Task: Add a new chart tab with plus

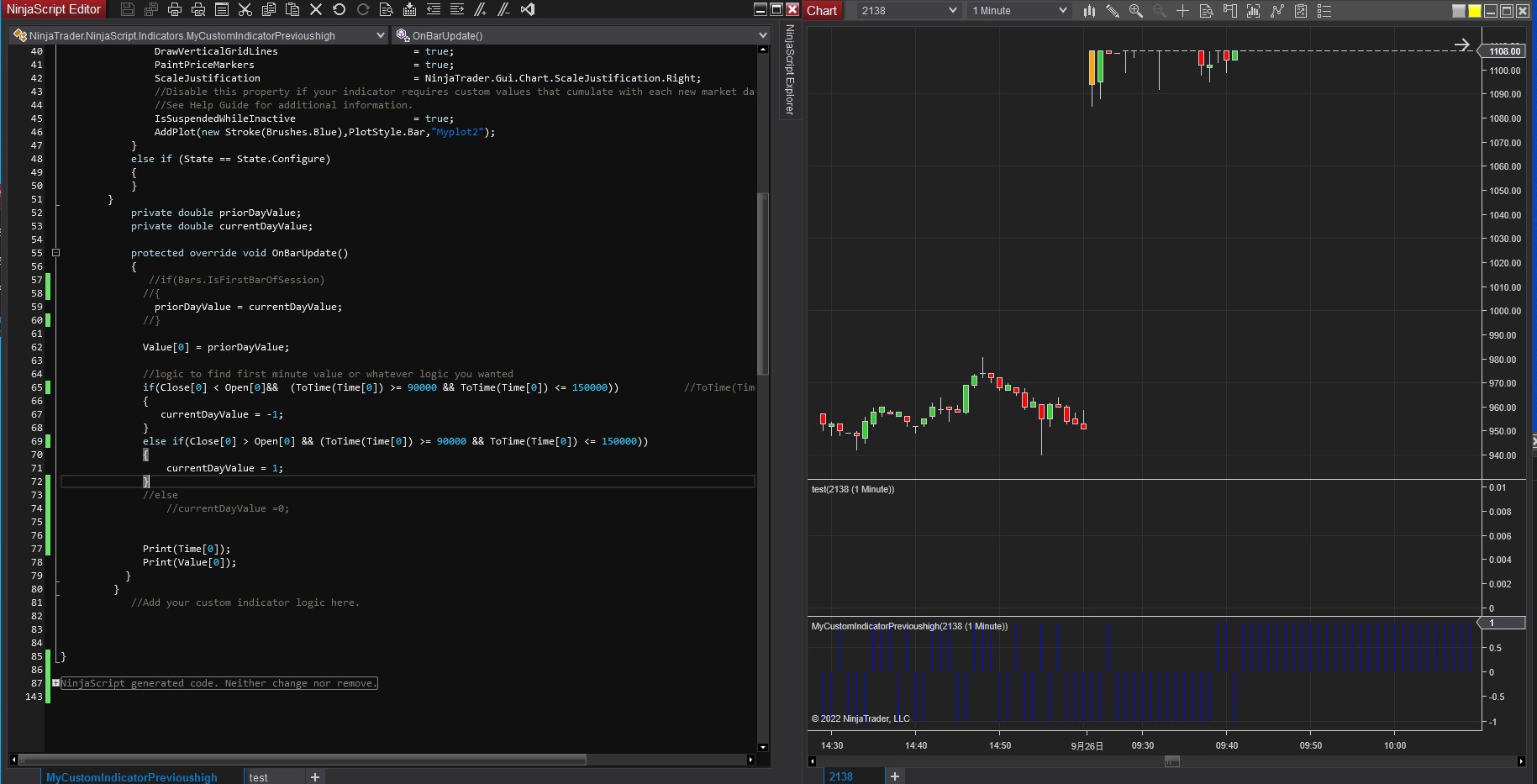Action: click(x=895, y=776)
